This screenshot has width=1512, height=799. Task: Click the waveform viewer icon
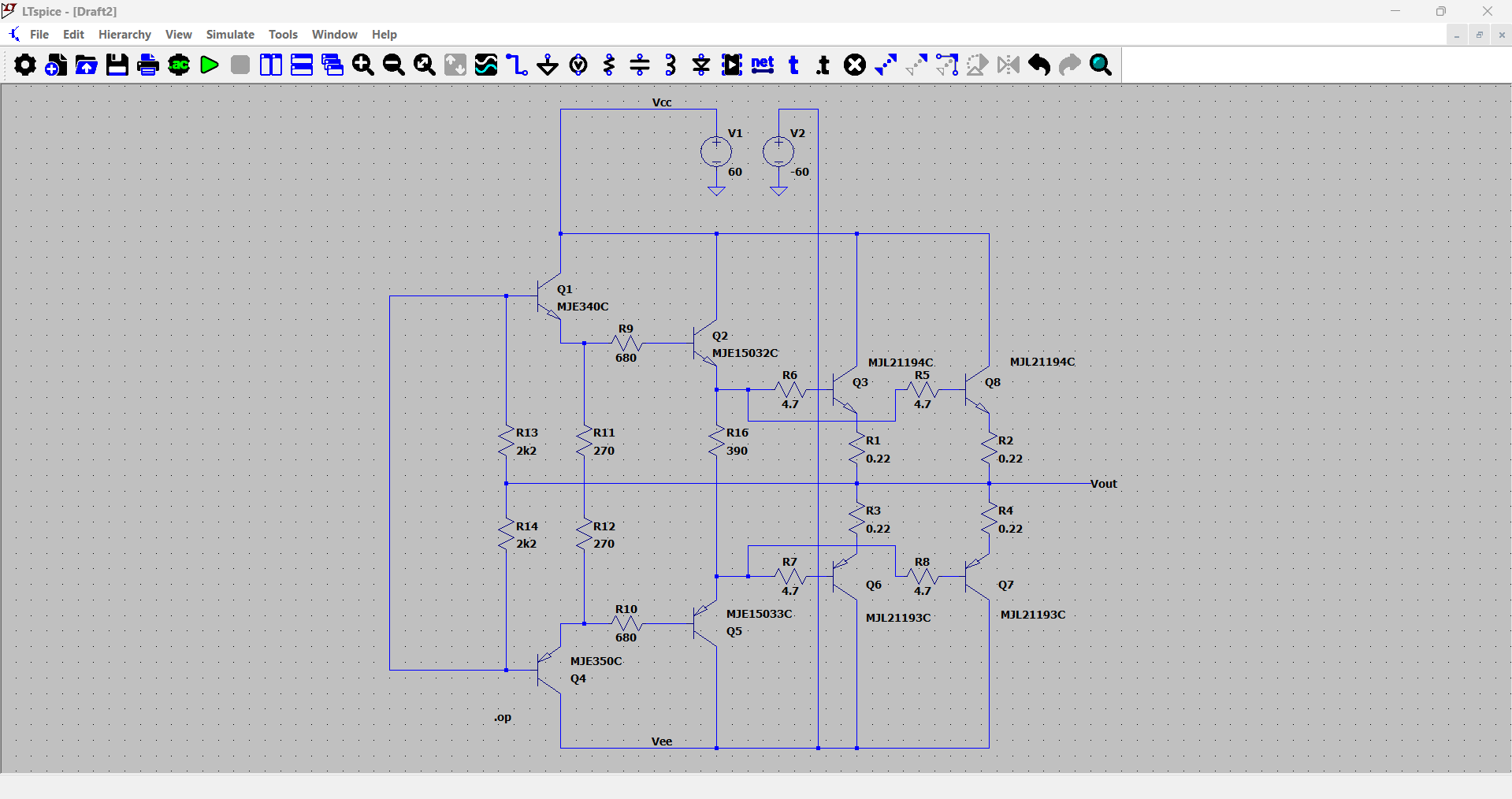pos(486,65)
